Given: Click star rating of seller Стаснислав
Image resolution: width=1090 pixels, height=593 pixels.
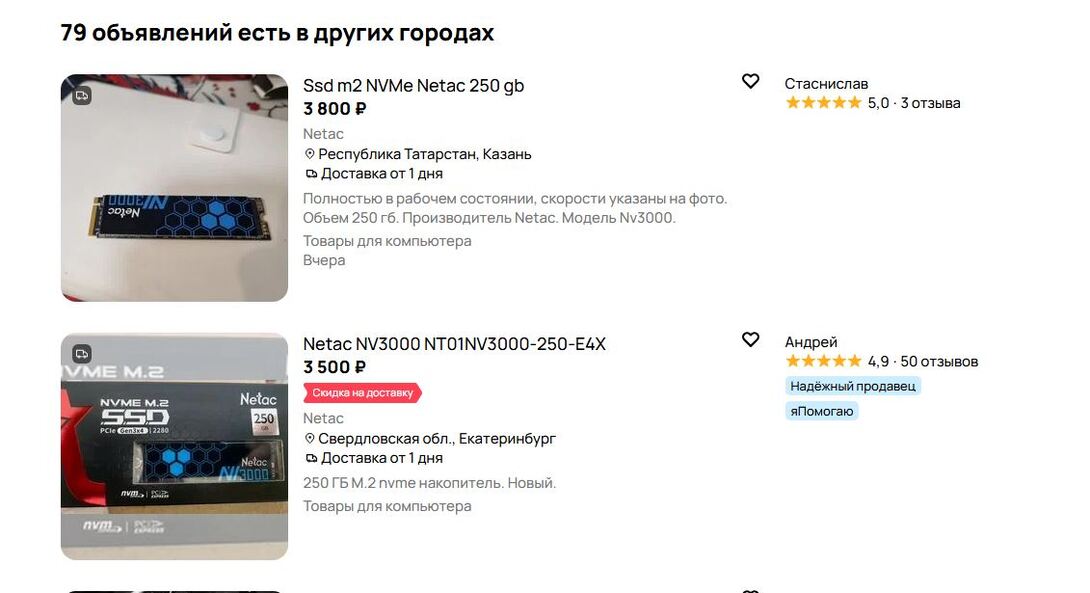Looking at the screenshot, I should pyautogui.click(x=823, y=103).
